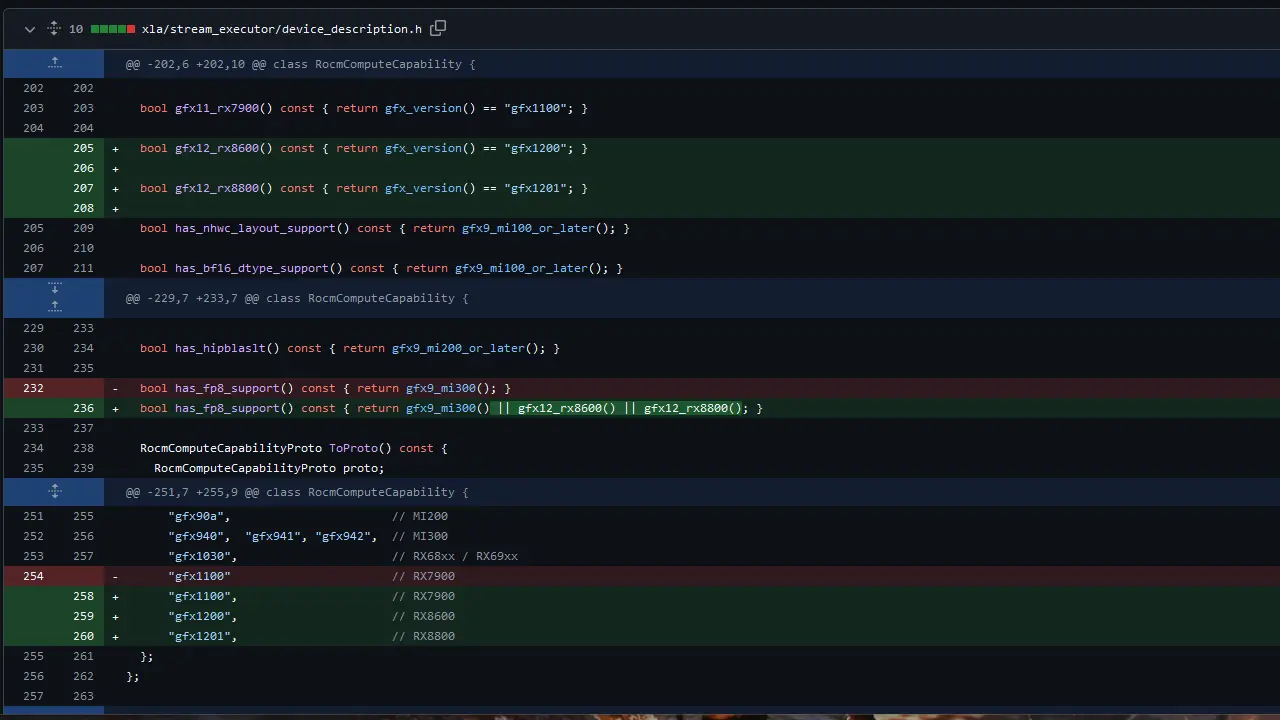Image resolution: width=1280 pixels, height=720 pixels.
Task: Click the diffstat colored squares
Action: tap(113, 29)
